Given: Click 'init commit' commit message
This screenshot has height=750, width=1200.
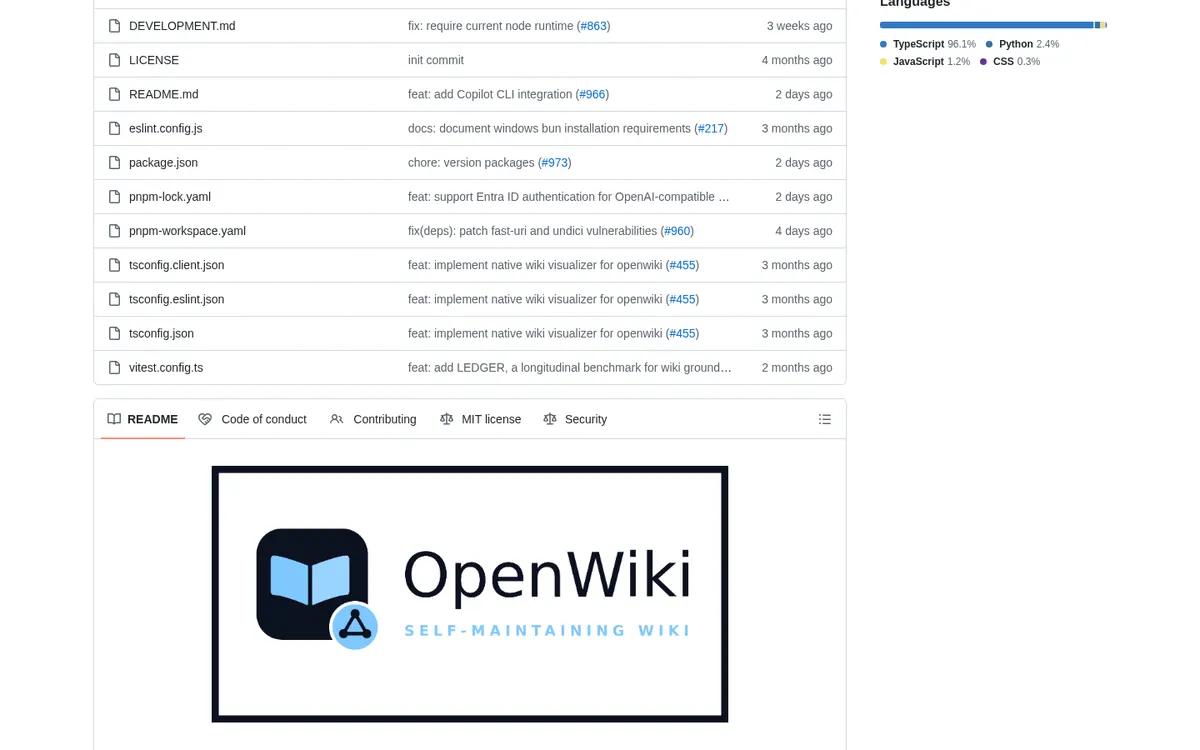Looking at the screenshot, I should (x=436, y=60).
